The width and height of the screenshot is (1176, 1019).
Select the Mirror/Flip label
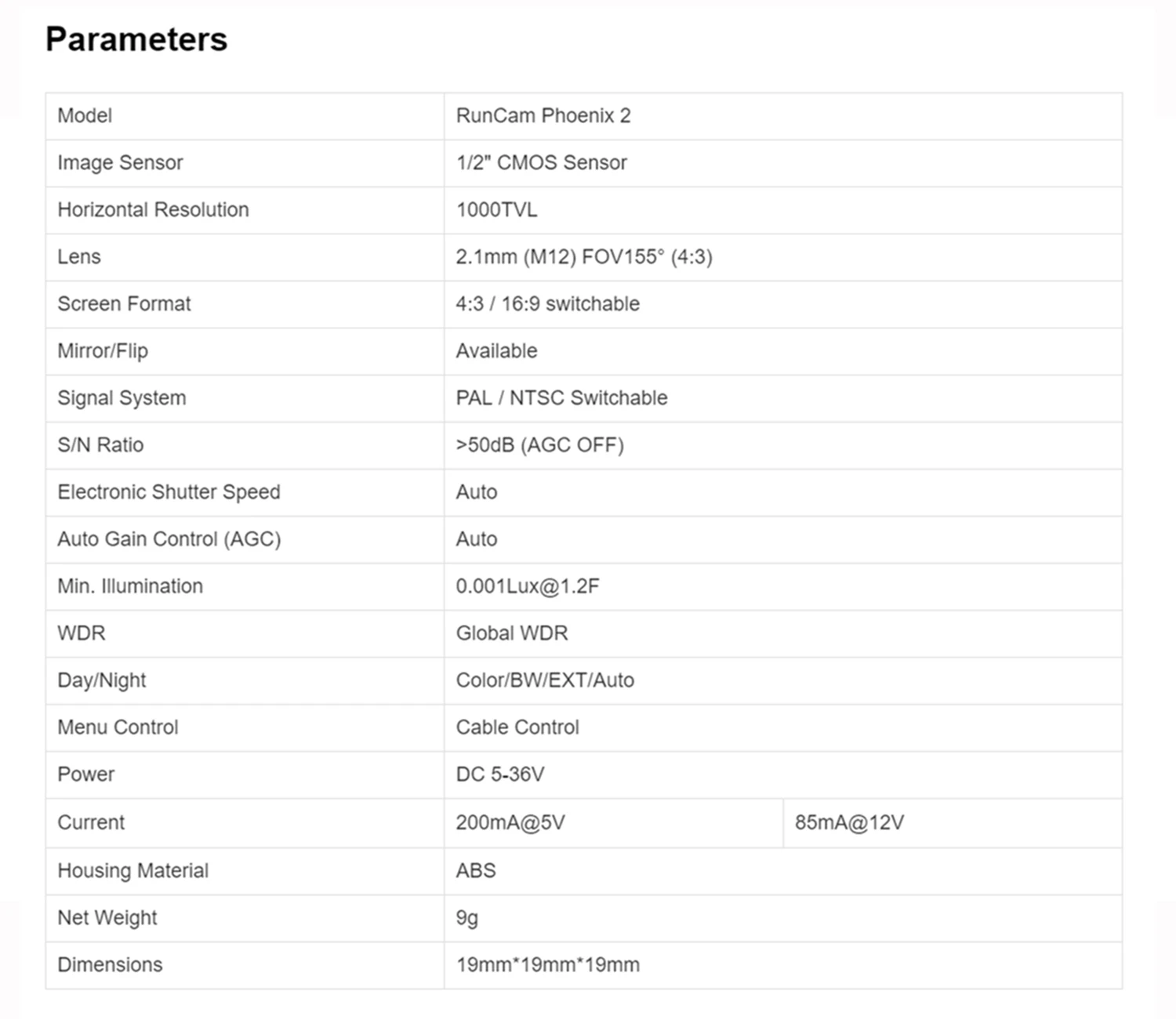[103, 351]
